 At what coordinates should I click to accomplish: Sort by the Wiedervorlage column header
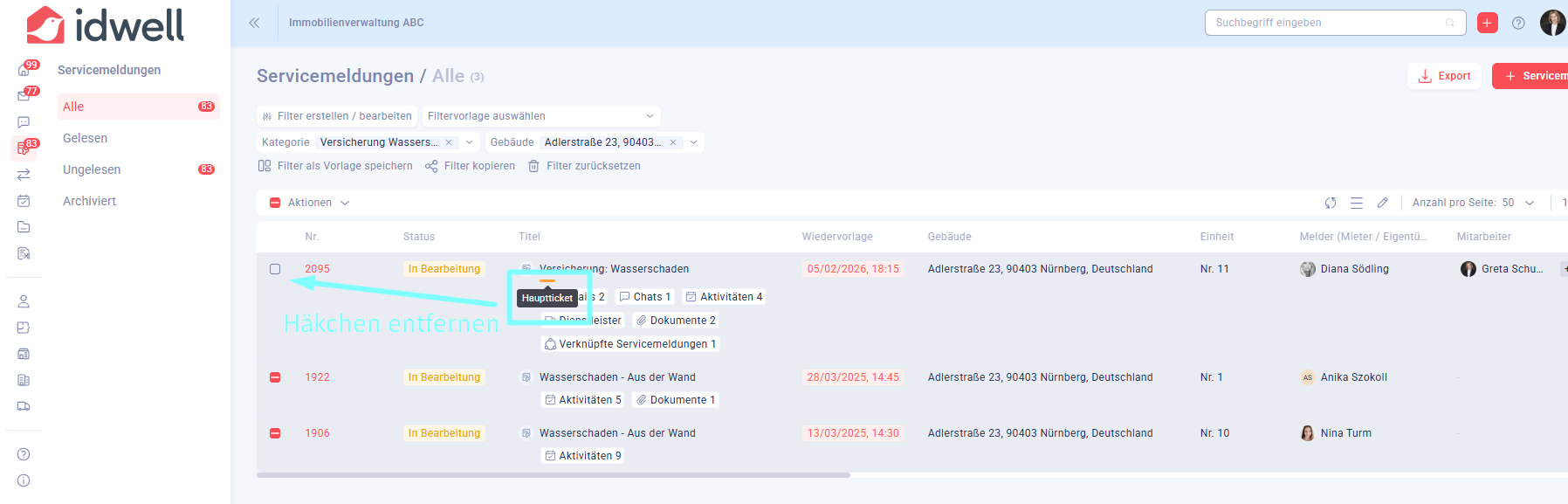click(837, 237)
